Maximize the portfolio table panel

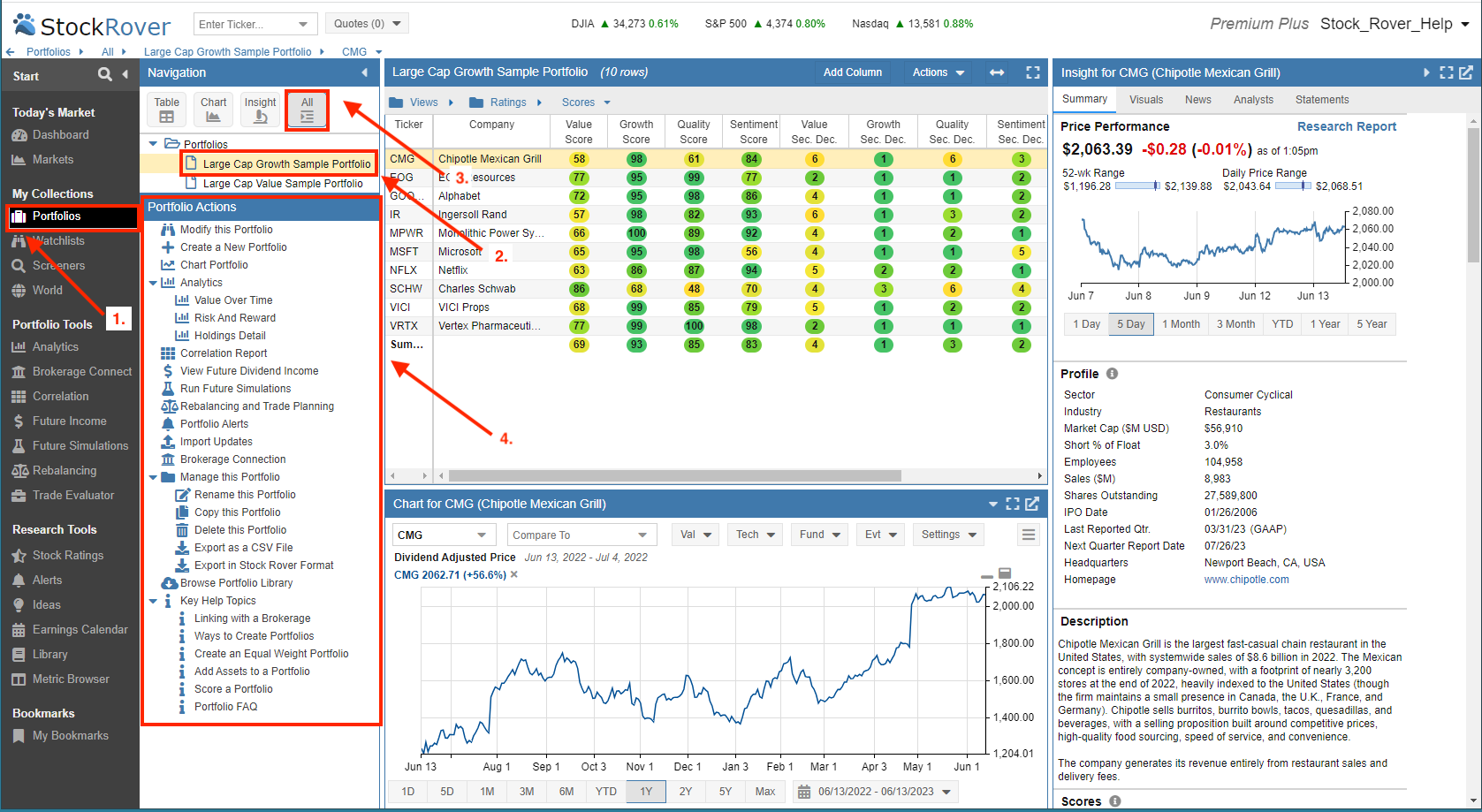click(1032, 72)
